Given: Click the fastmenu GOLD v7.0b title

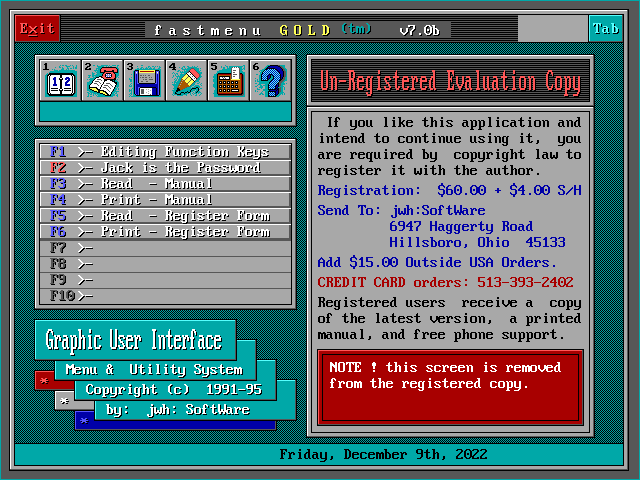Looking at the screenshot, I should (298, 30).
